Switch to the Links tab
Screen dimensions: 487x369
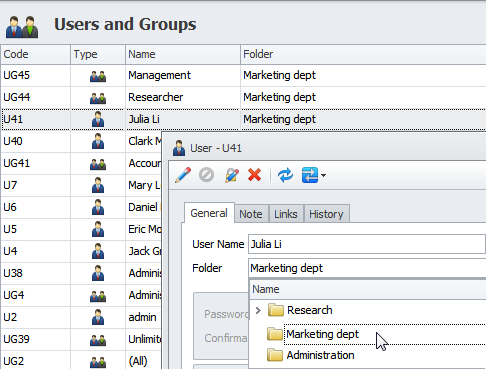click(x=286, y=214)
